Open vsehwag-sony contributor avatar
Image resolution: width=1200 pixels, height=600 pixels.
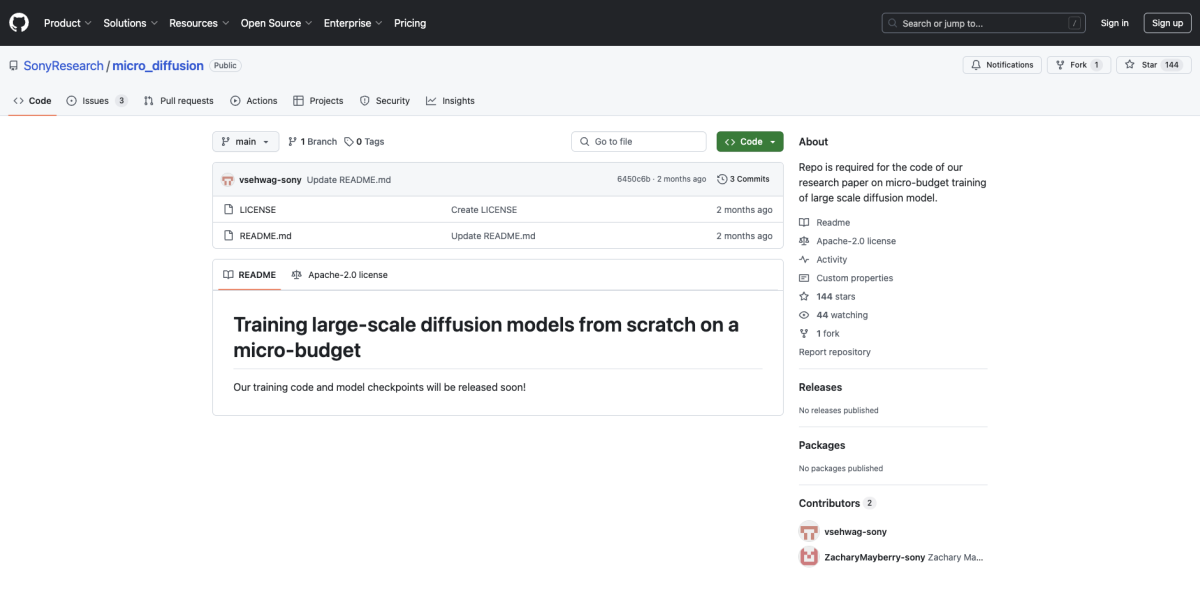[x=808, y=532]
